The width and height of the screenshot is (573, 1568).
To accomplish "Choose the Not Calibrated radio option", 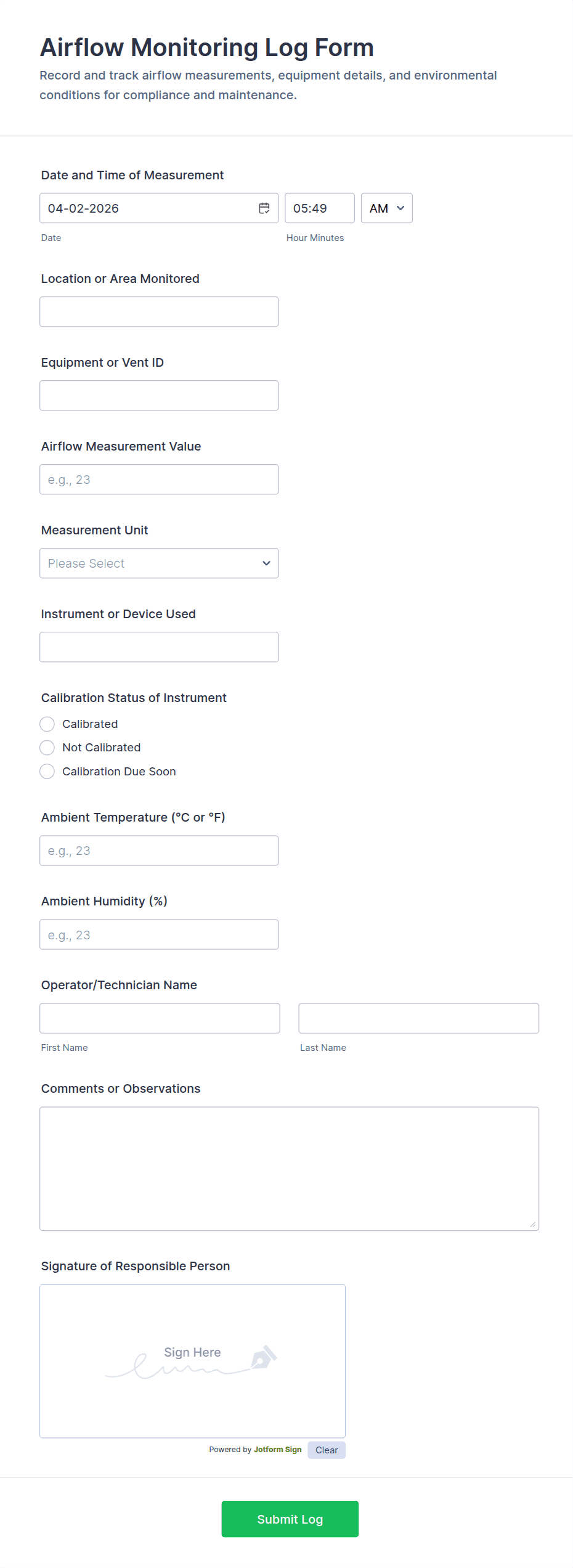I will pos(47,748).
